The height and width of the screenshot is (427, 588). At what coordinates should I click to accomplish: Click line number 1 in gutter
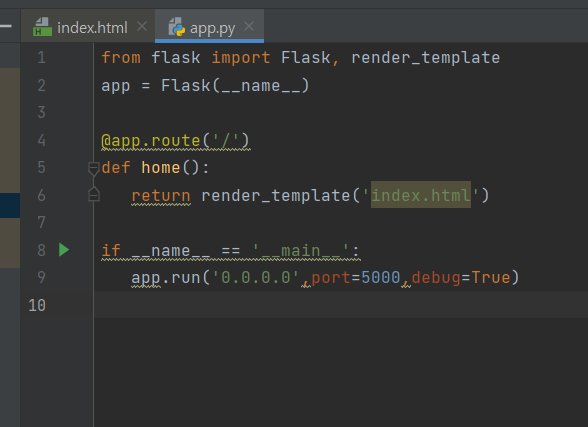tap(42, 57)
